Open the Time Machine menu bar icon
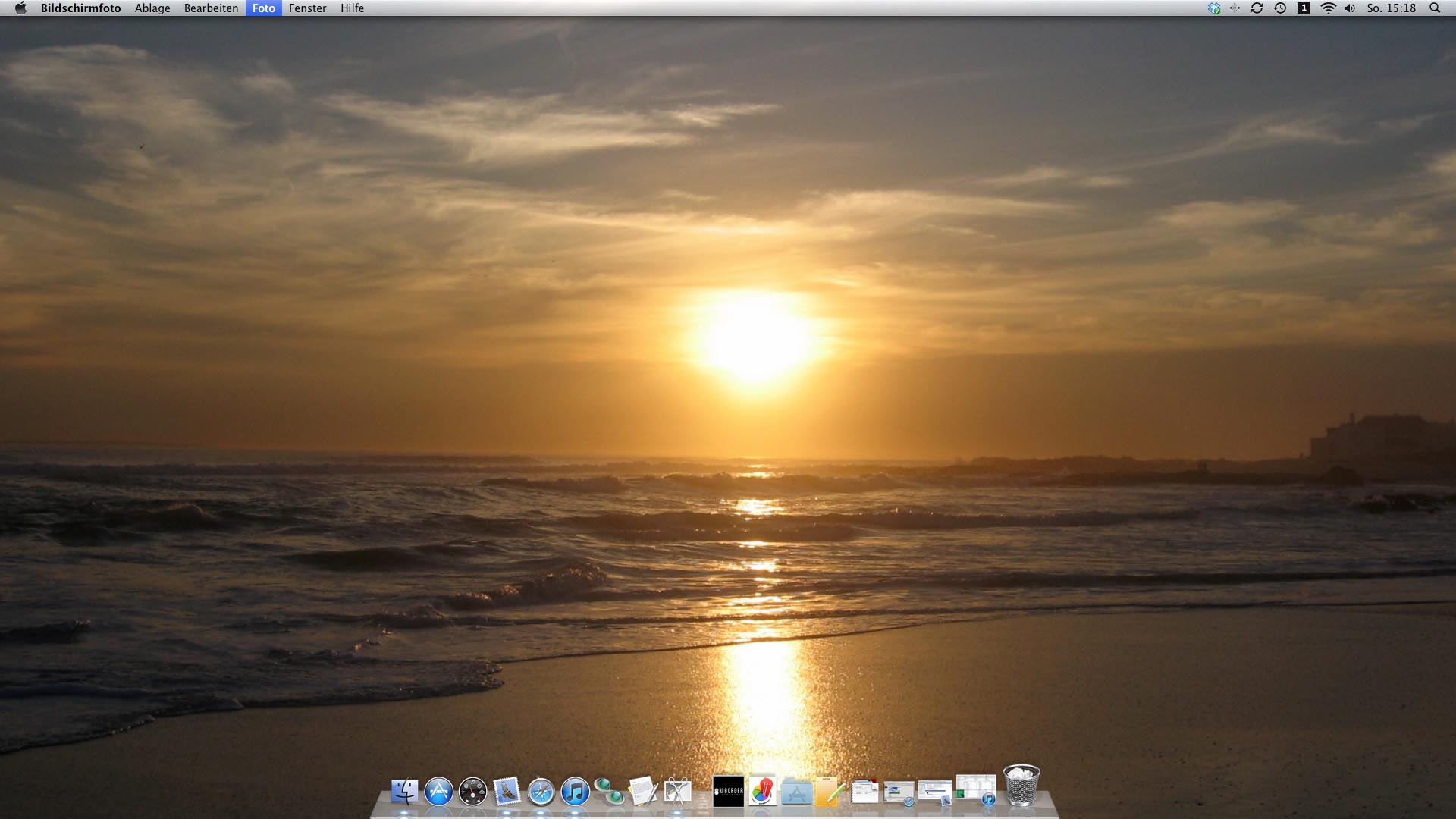This screenshot has height=819, width=1456. click(1280, 8)
